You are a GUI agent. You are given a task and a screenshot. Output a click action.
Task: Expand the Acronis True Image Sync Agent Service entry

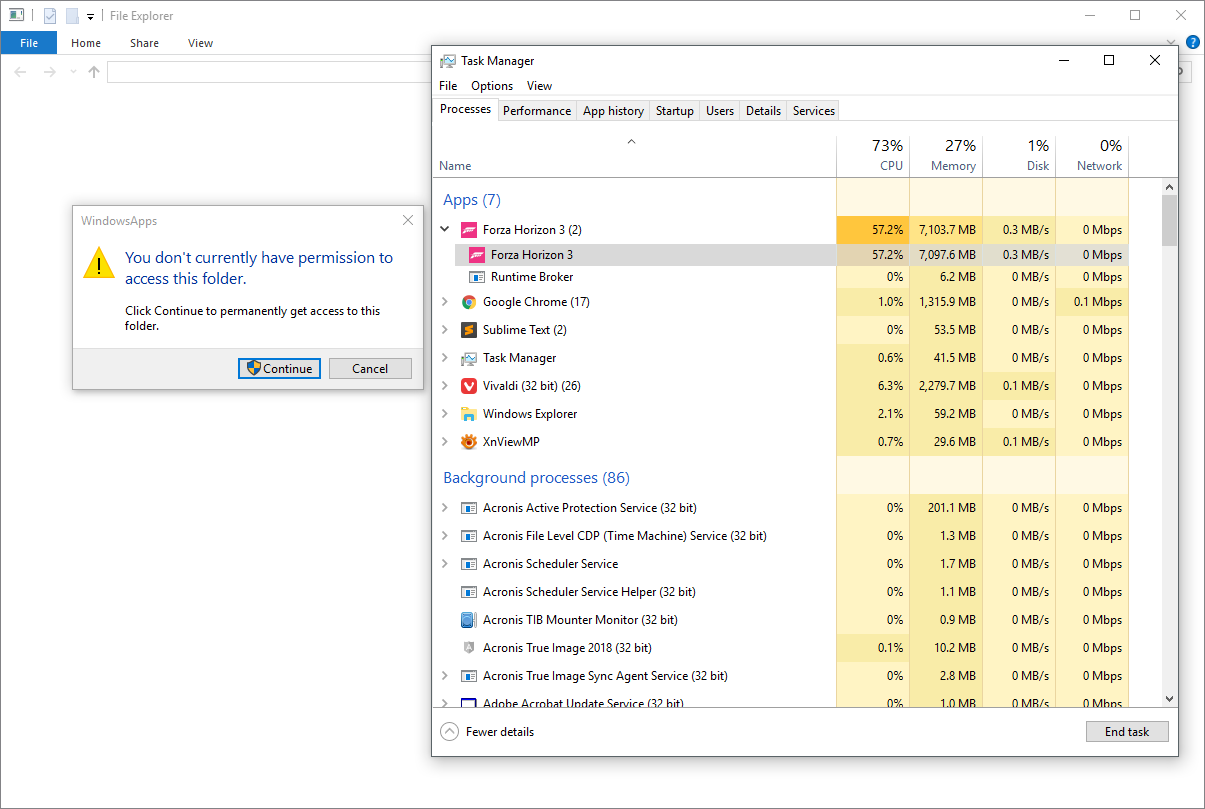(445, 676)
